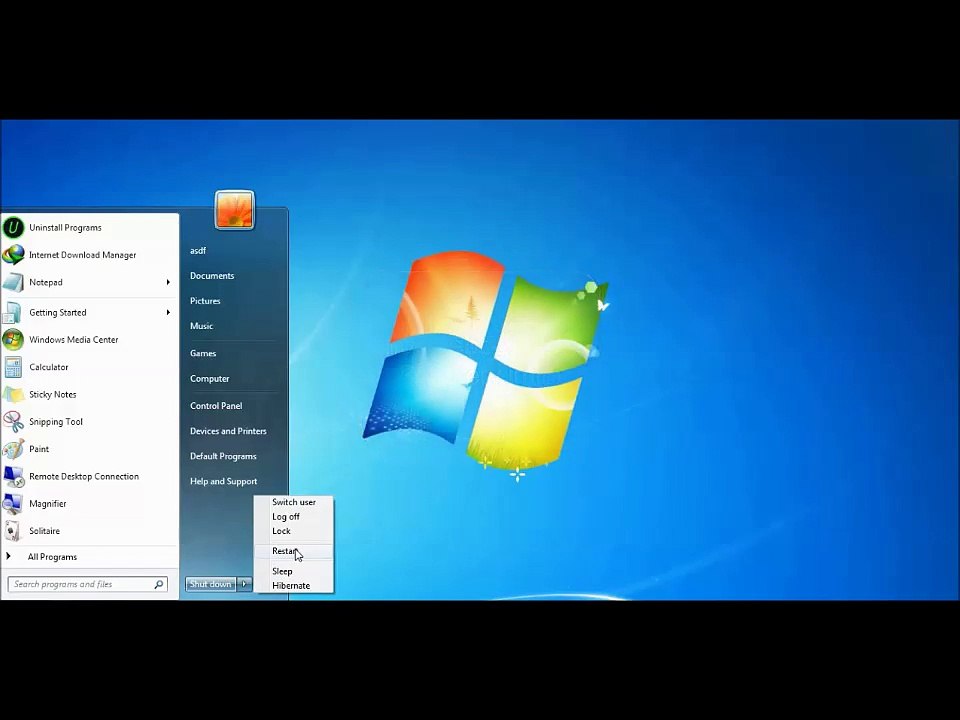Launch Snipping Tool scissors icon
The width and height of the screenshot is (960, 720).
tap(13, 422)
